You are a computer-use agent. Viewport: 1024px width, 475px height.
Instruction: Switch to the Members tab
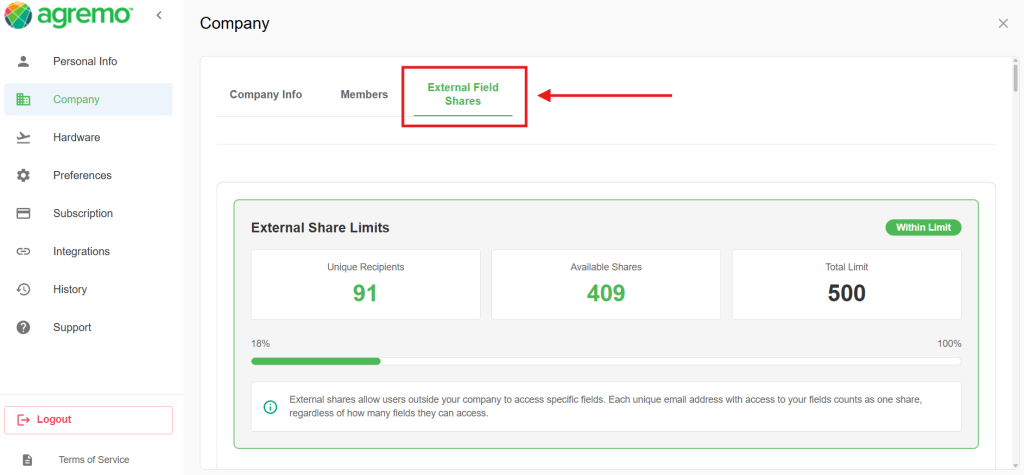(364, 95)
